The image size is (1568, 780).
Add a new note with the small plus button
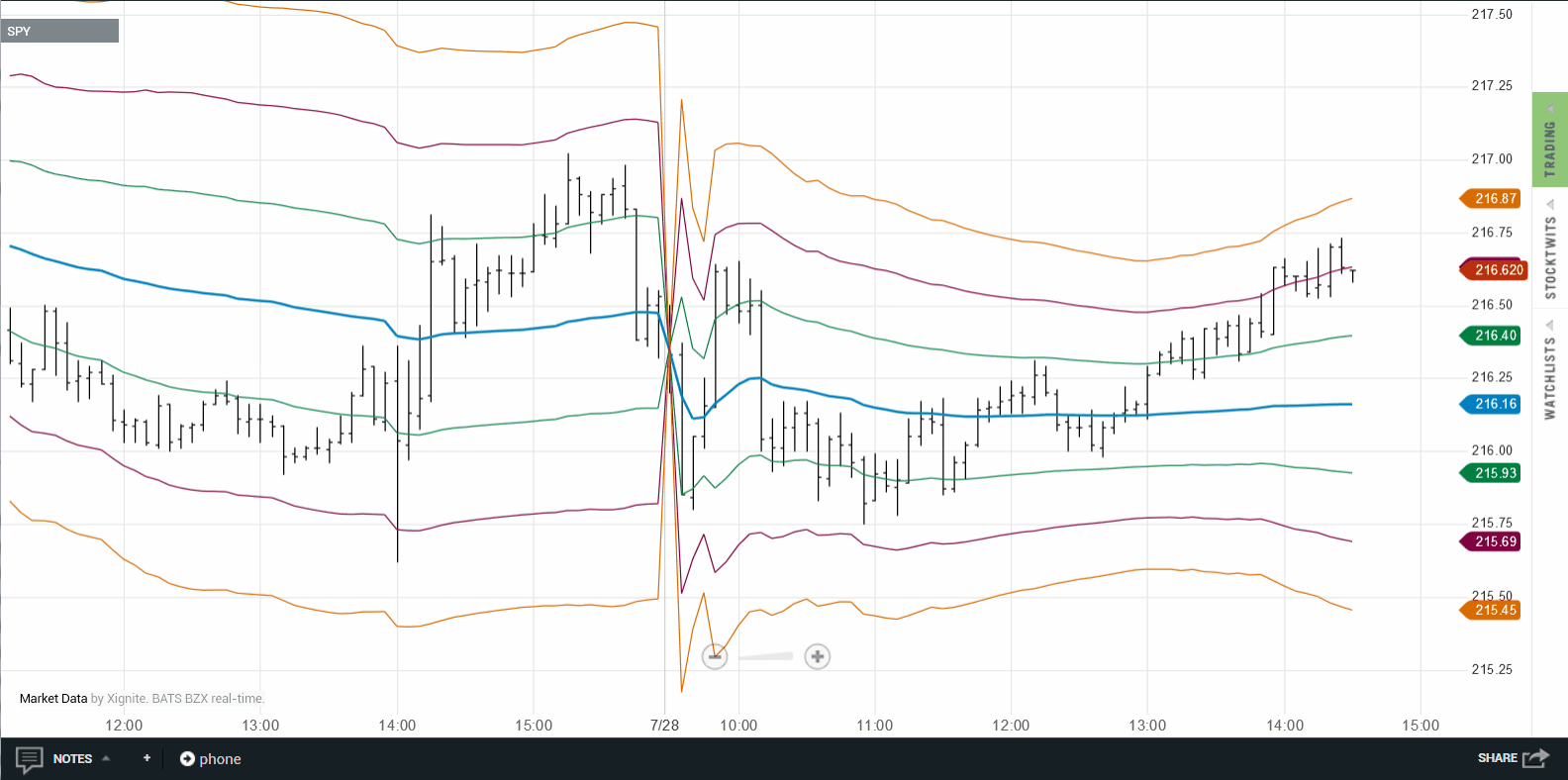point(147,758)
